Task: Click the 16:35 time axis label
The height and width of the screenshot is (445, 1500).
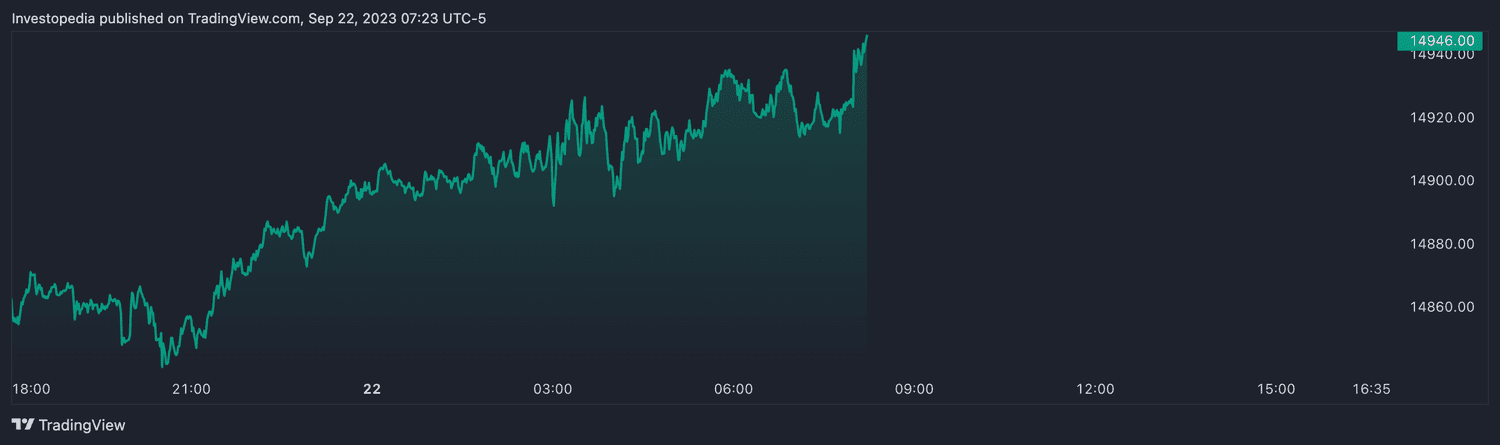Action: (1371, 389)
